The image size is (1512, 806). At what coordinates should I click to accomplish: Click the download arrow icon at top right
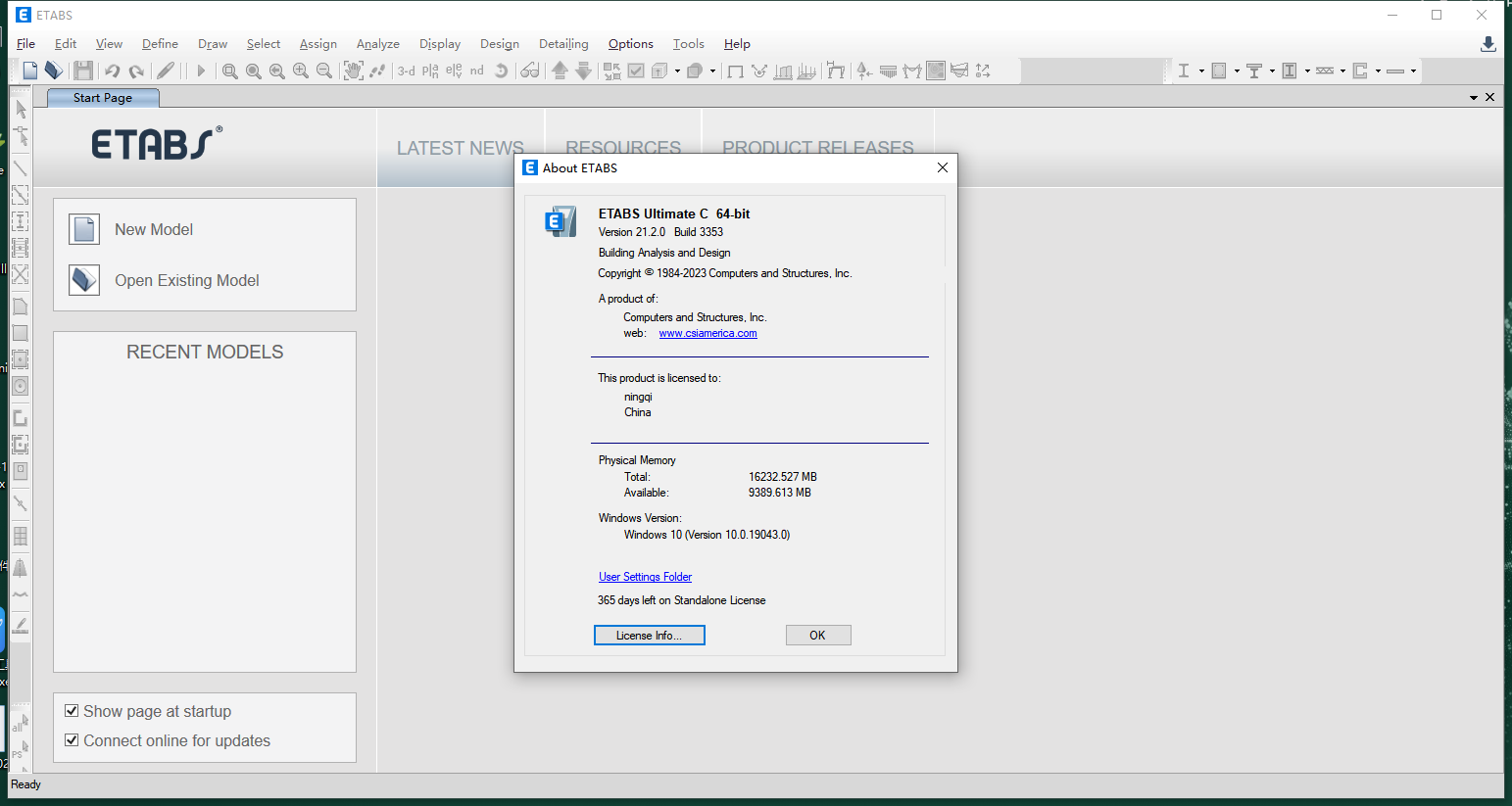pyautogui.click(x=1488, y=44)
